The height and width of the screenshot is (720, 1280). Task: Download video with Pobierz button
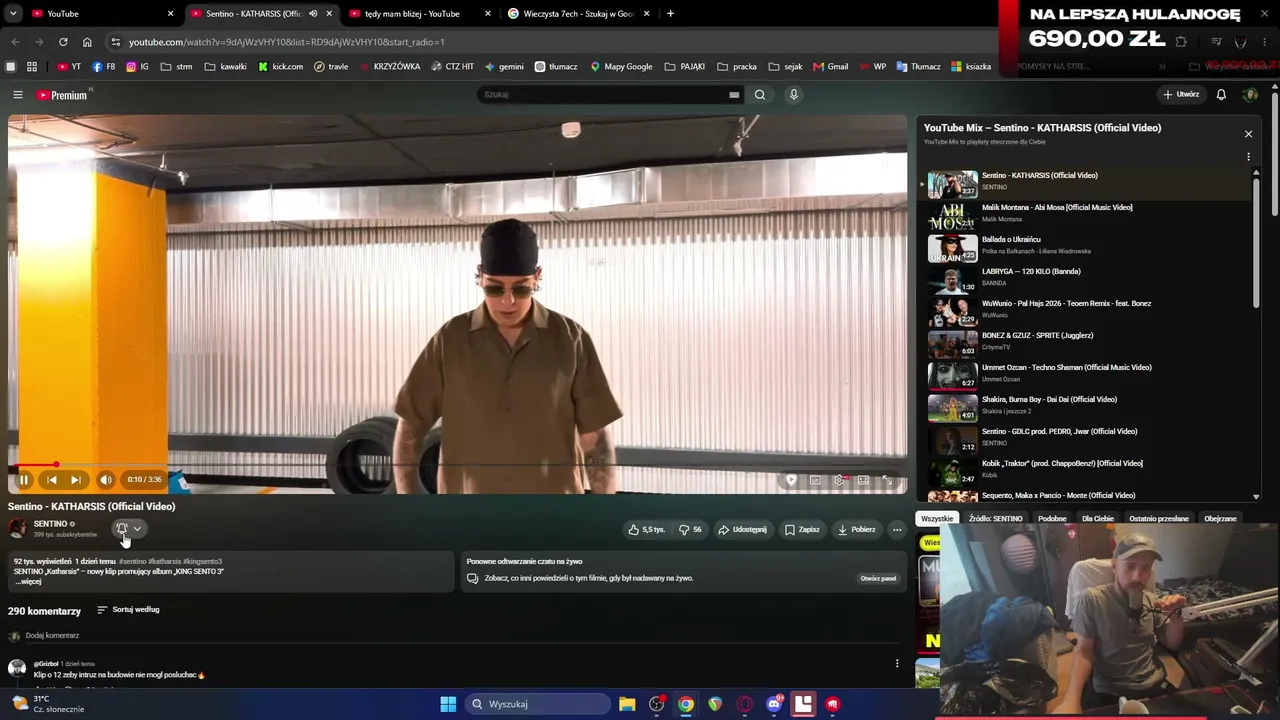coord(857,529)
